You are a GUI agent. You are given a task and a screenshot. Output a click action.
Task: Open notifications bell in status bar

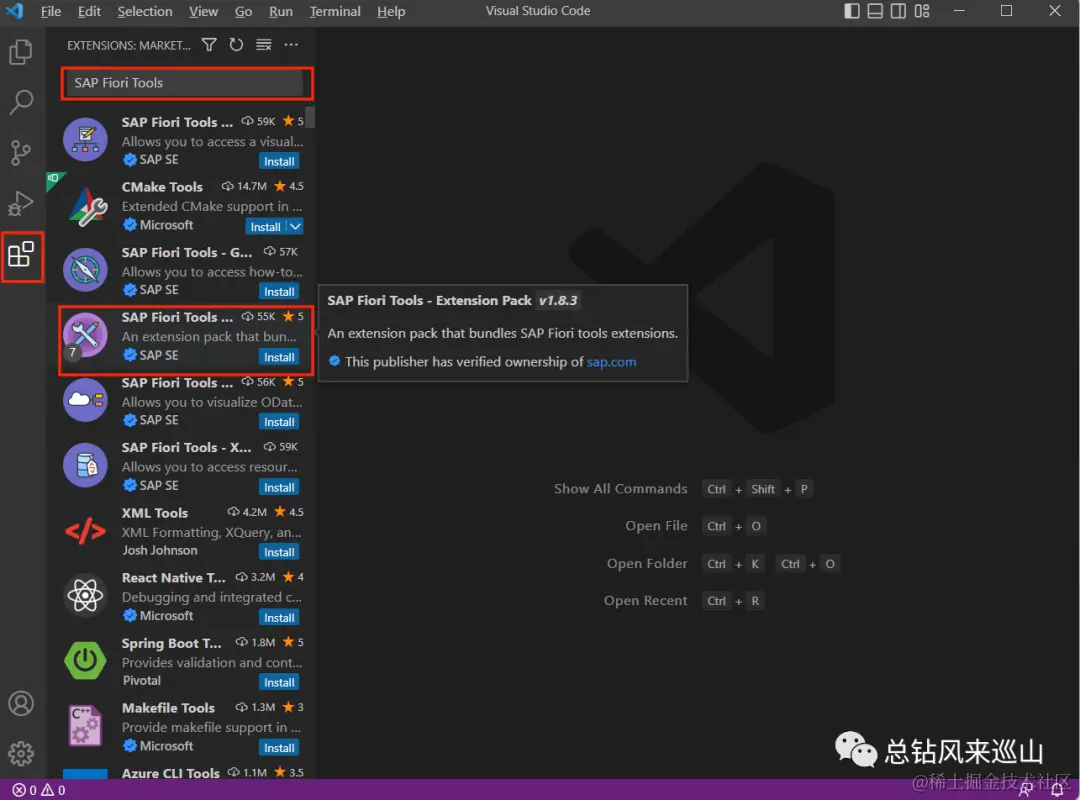1057,790
